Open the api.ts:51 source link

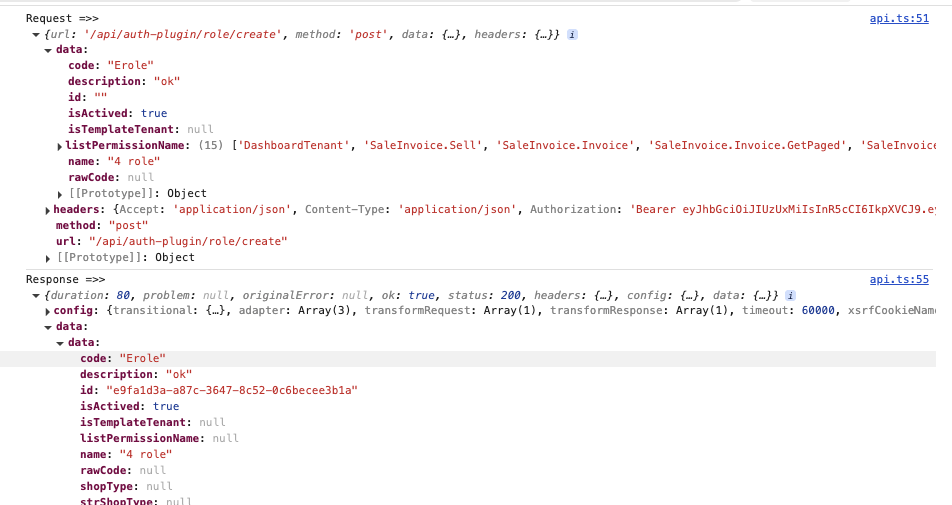[899, 18]
